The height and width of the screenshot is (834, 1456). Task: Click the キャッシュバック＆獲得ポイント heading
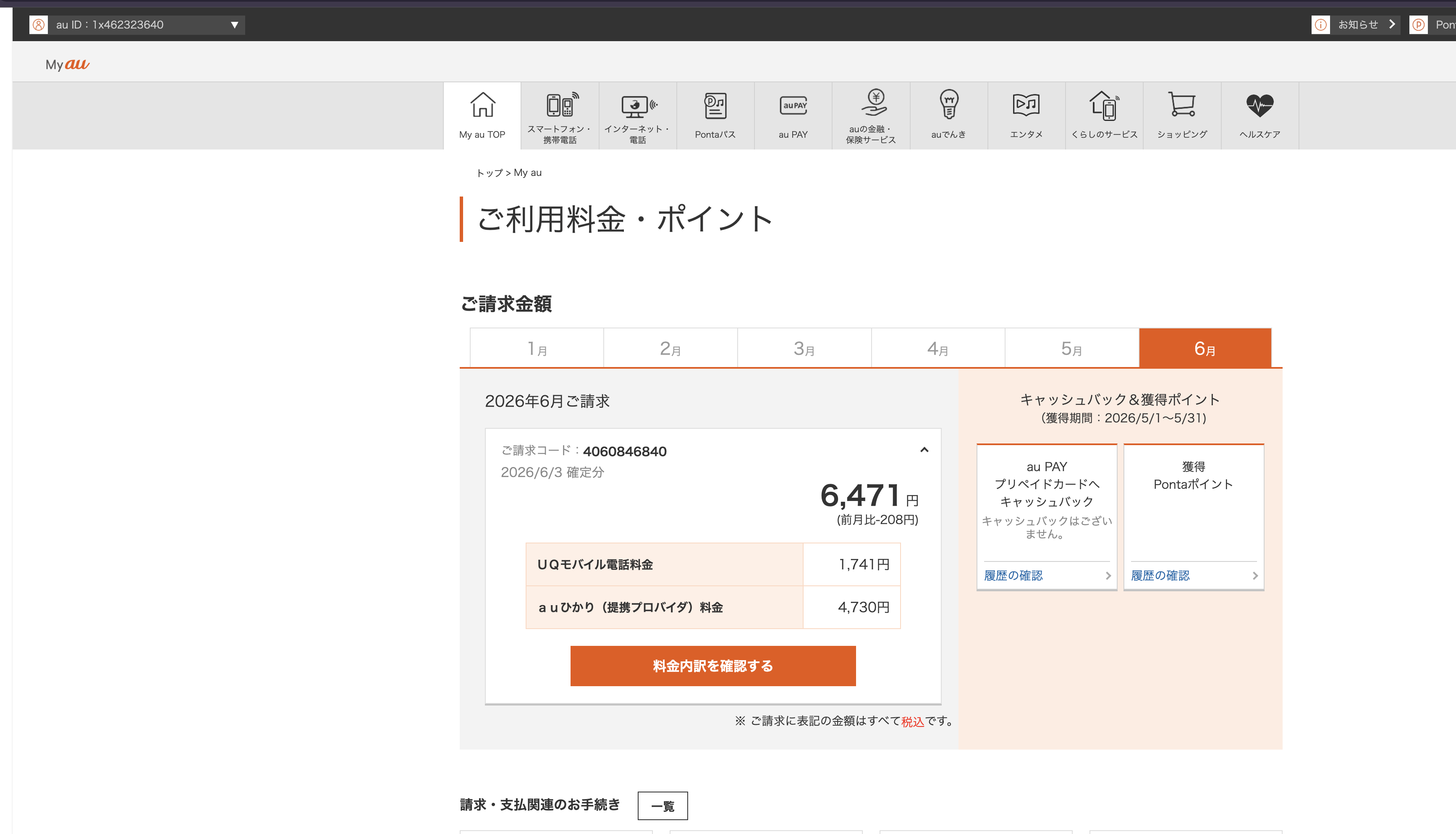click(x=1120, y=399)
